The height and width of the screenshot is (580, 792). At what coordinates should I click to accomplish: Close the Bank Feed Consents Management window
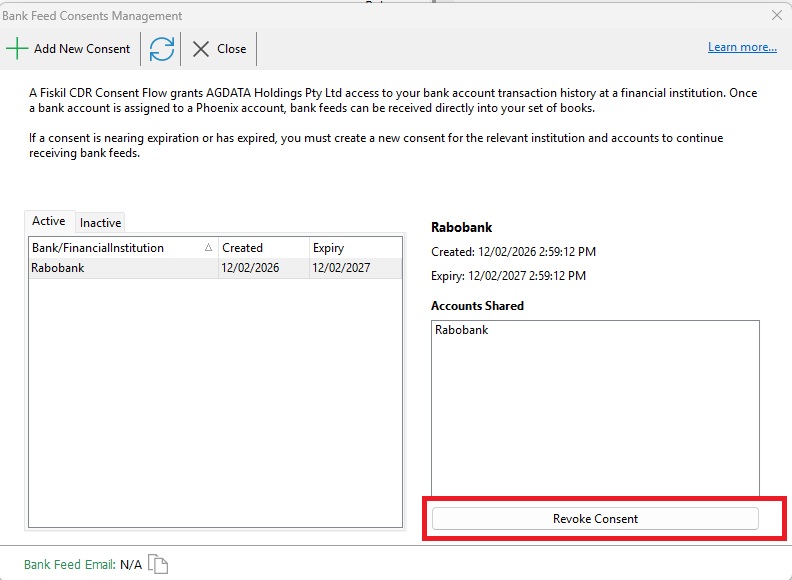(x=777, y=15)
